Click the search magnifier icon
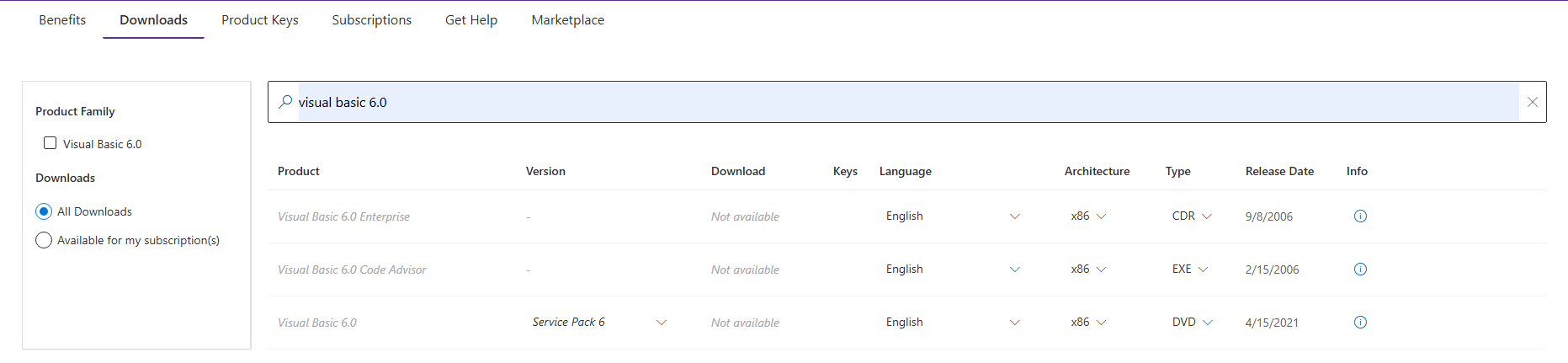This screenshot has height=363, width=1568. (x=285, y=102)
